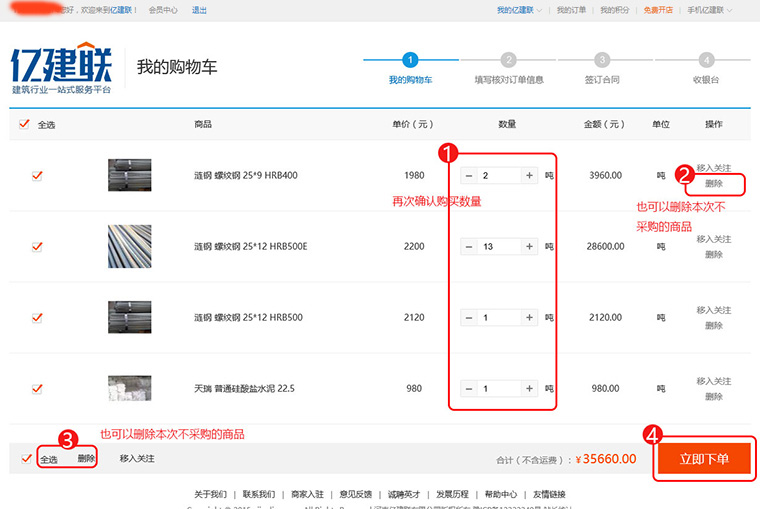This screenshot has width=760, height=509.
Task: Open 帮助中心 footer link
Action: point(501,494)
